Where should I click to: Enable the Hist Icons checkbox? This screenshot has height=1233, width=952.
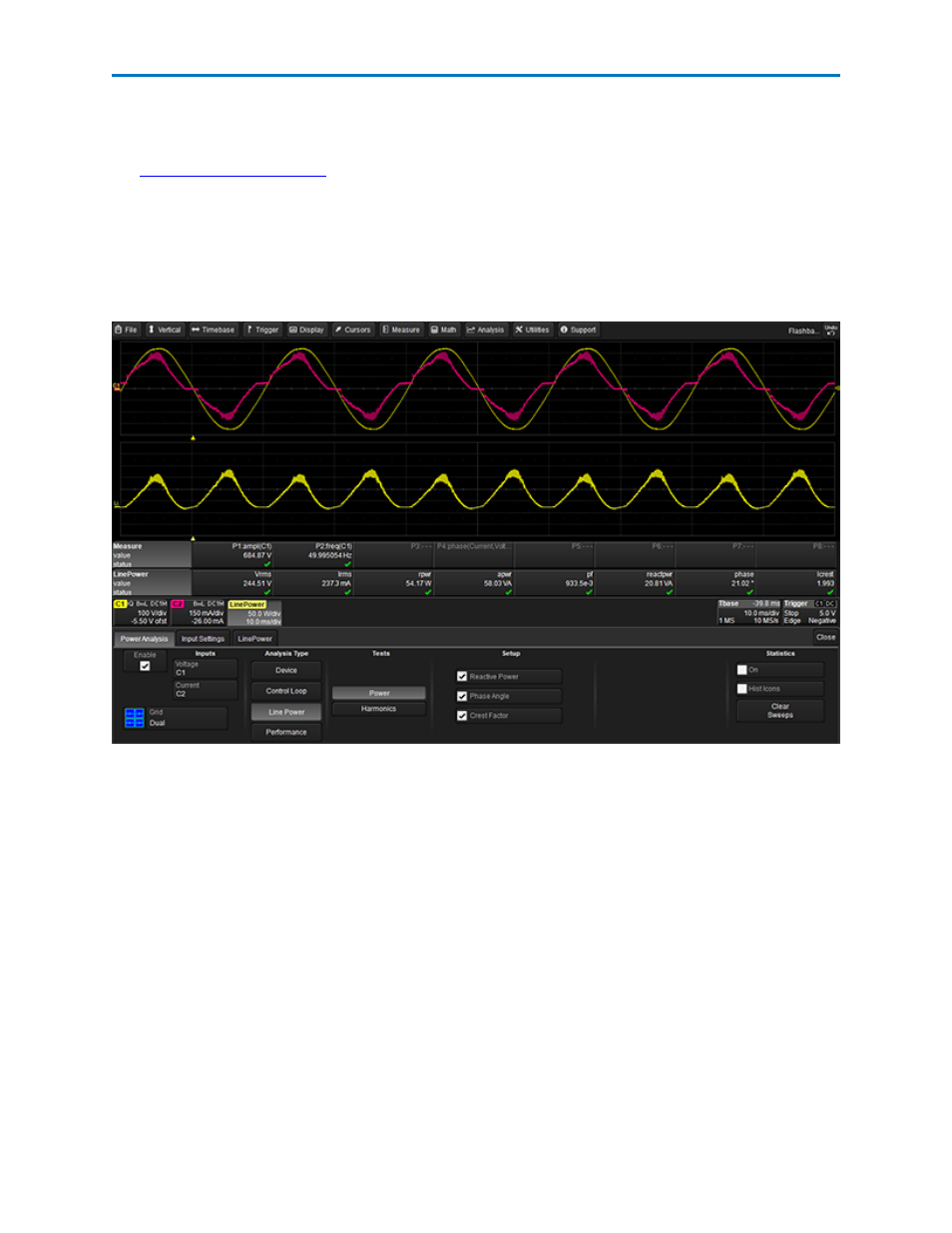tap(742, 689)
